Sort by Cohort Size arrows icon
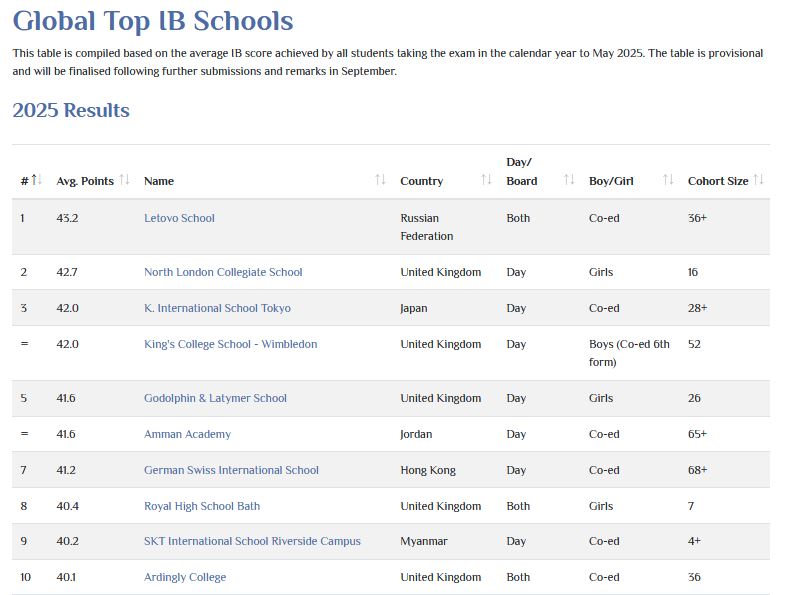The image size is (788, 595). (758, 180)
